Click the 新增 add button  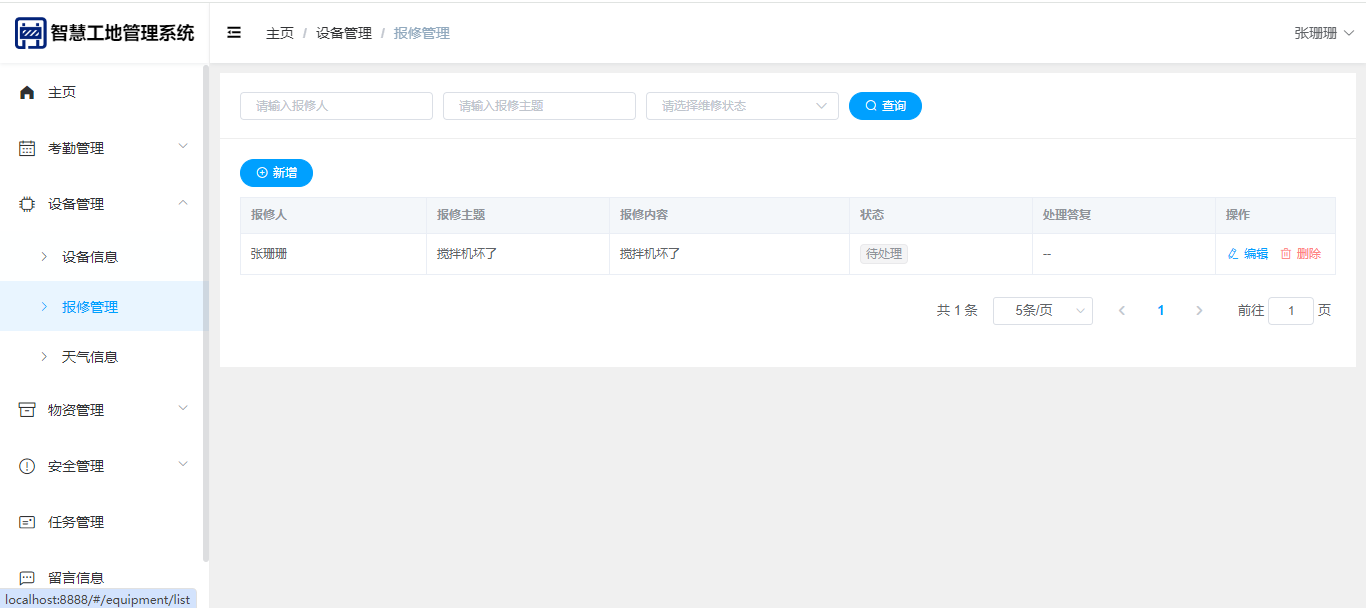point(276,173)
